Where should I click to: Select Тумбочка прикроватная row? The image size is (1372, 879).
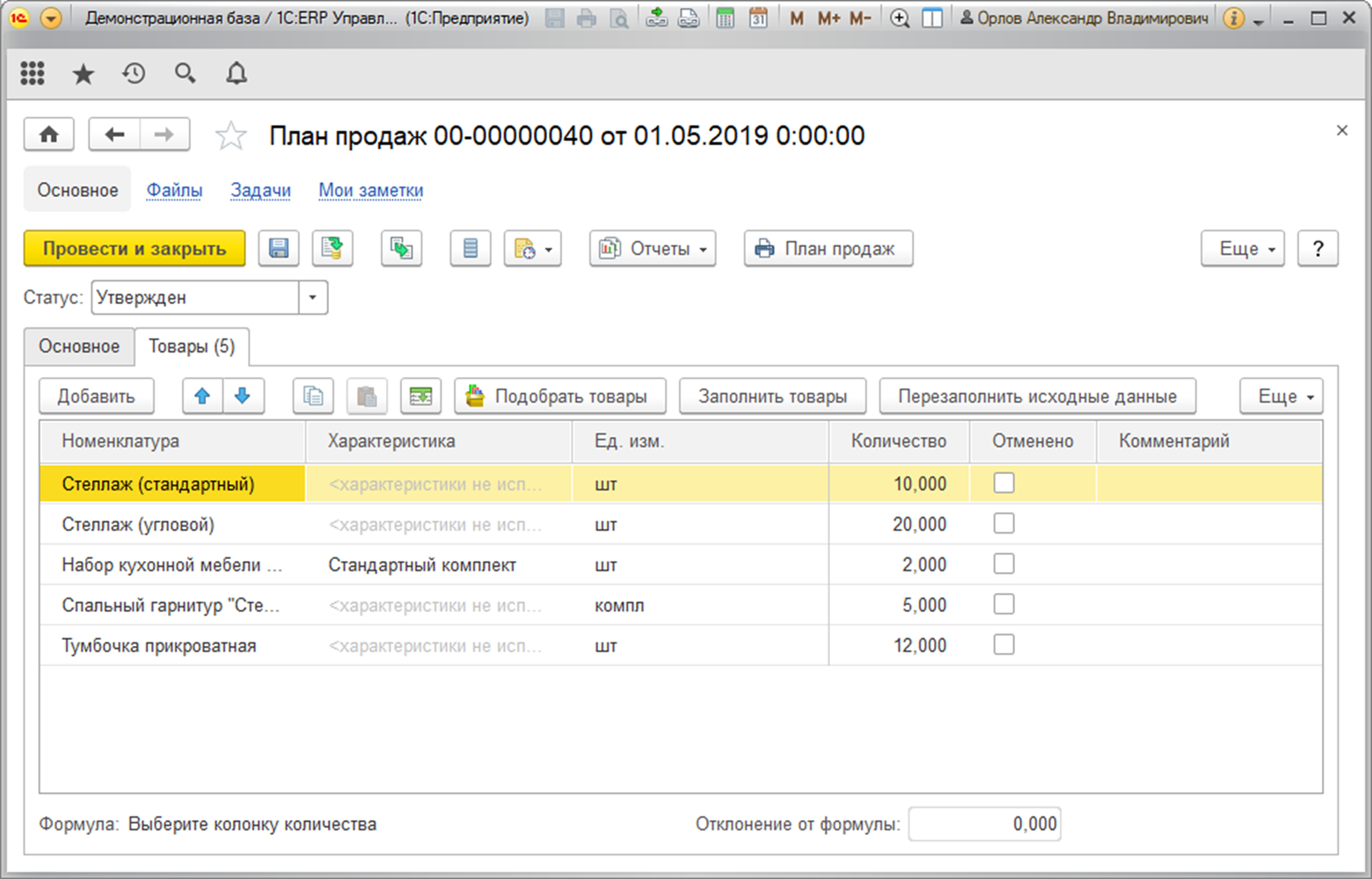pos(681,646)
